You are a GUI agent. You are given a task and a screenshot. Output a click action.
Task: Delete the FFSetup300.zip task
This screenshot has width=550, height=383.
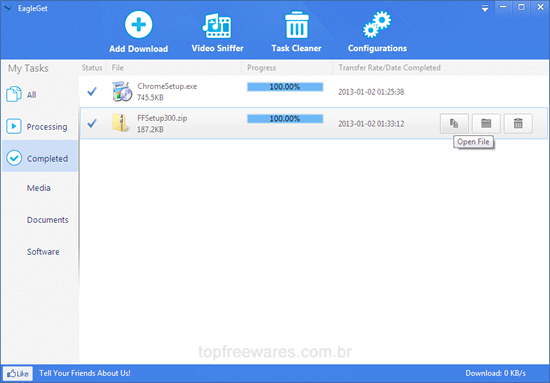(518, 123)
